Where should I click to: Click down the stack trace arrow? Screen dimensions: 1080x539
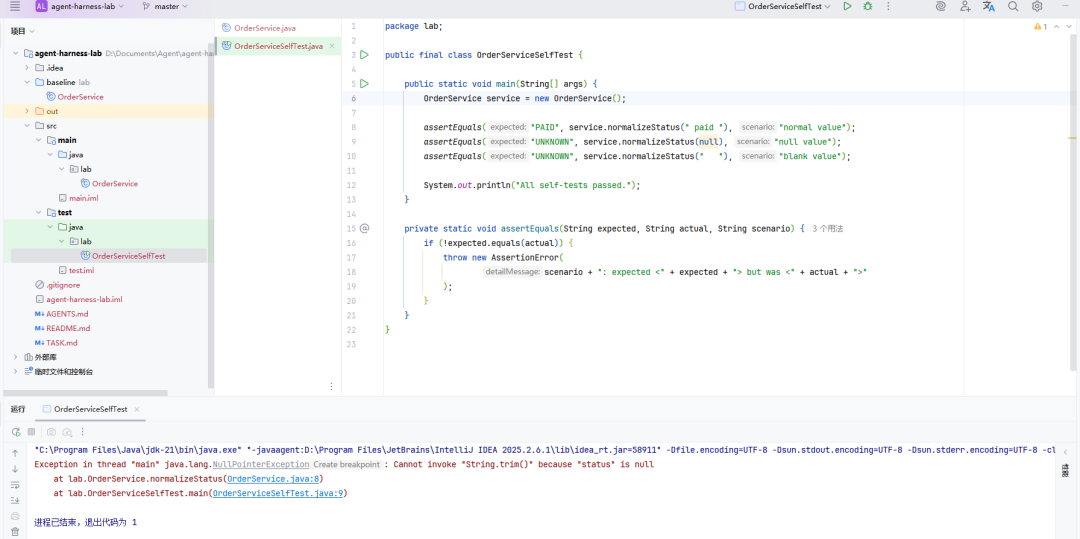[x=15, y=469]
